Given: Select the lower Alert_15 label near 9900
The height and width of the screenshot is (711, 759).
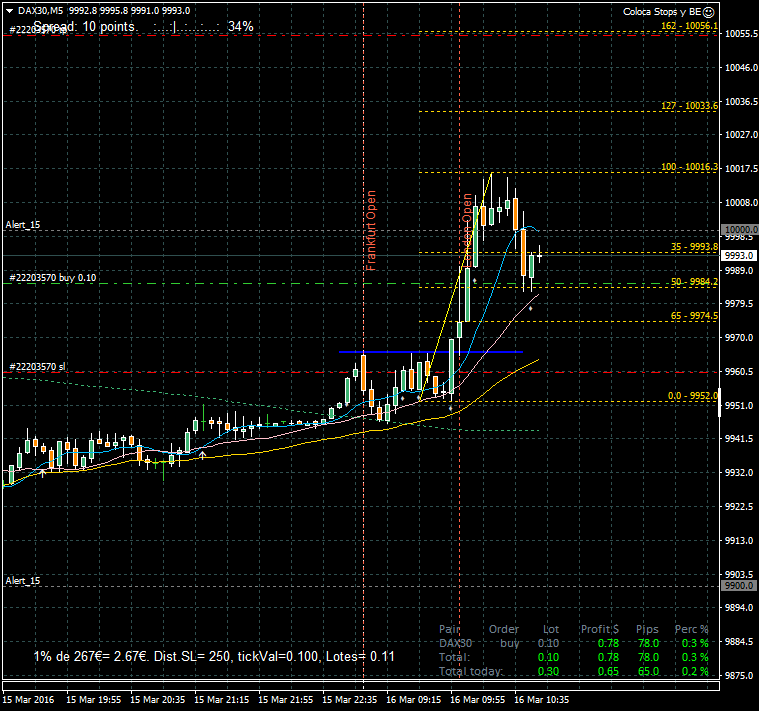Looking at the screenshot, I should pyautogui.click(x=23, y=580).
